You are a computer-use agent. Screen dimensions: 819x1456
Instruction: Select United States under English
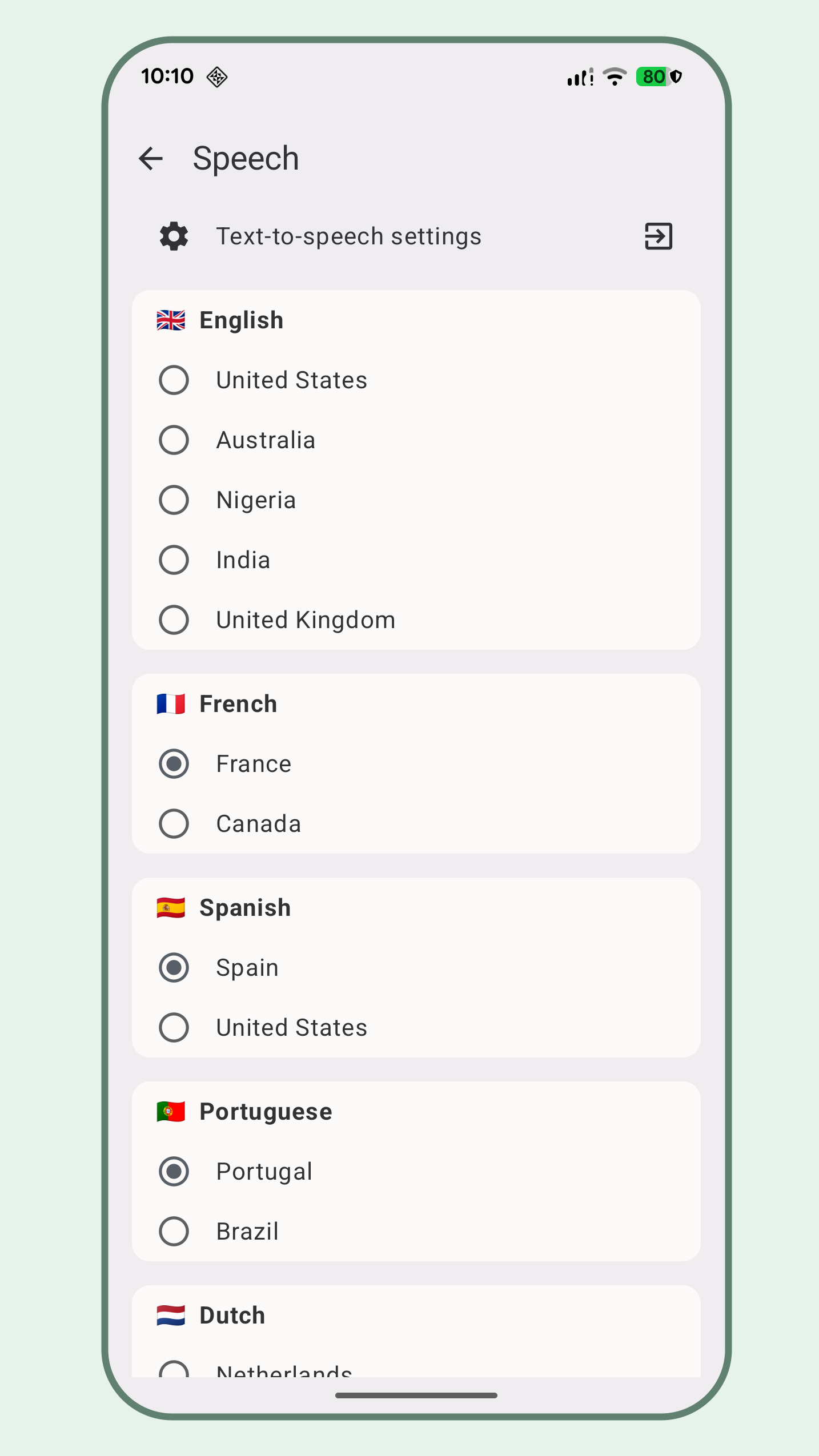coord(174,380)
